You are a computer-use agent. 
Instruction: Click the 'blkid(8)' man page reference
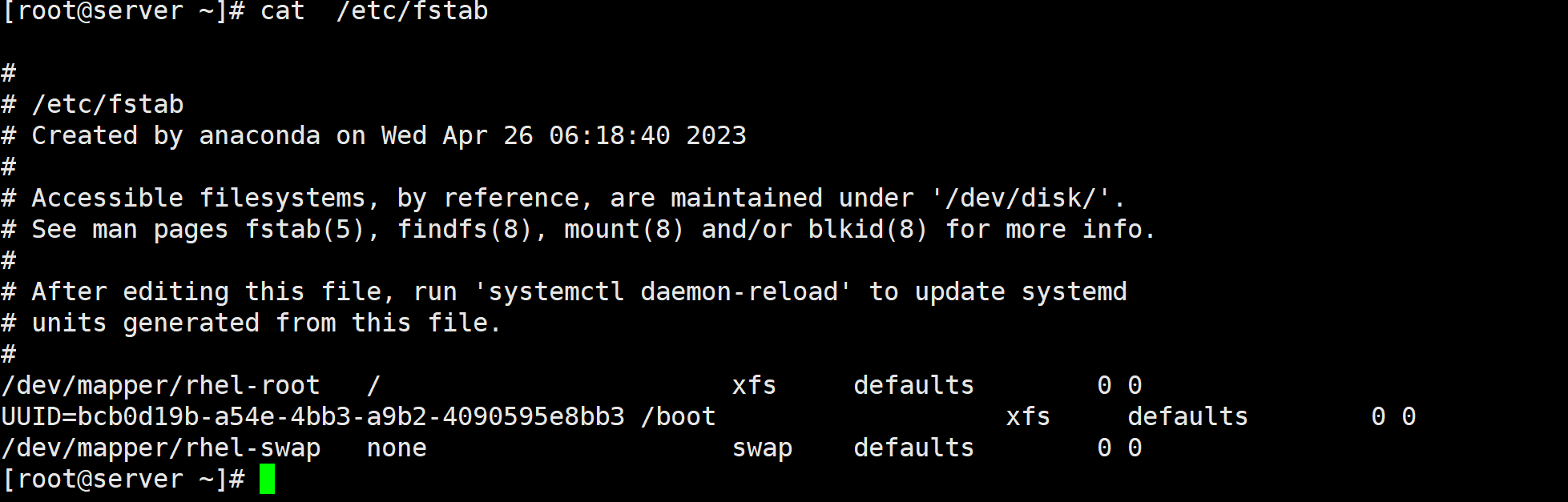[x=868, y=229]
